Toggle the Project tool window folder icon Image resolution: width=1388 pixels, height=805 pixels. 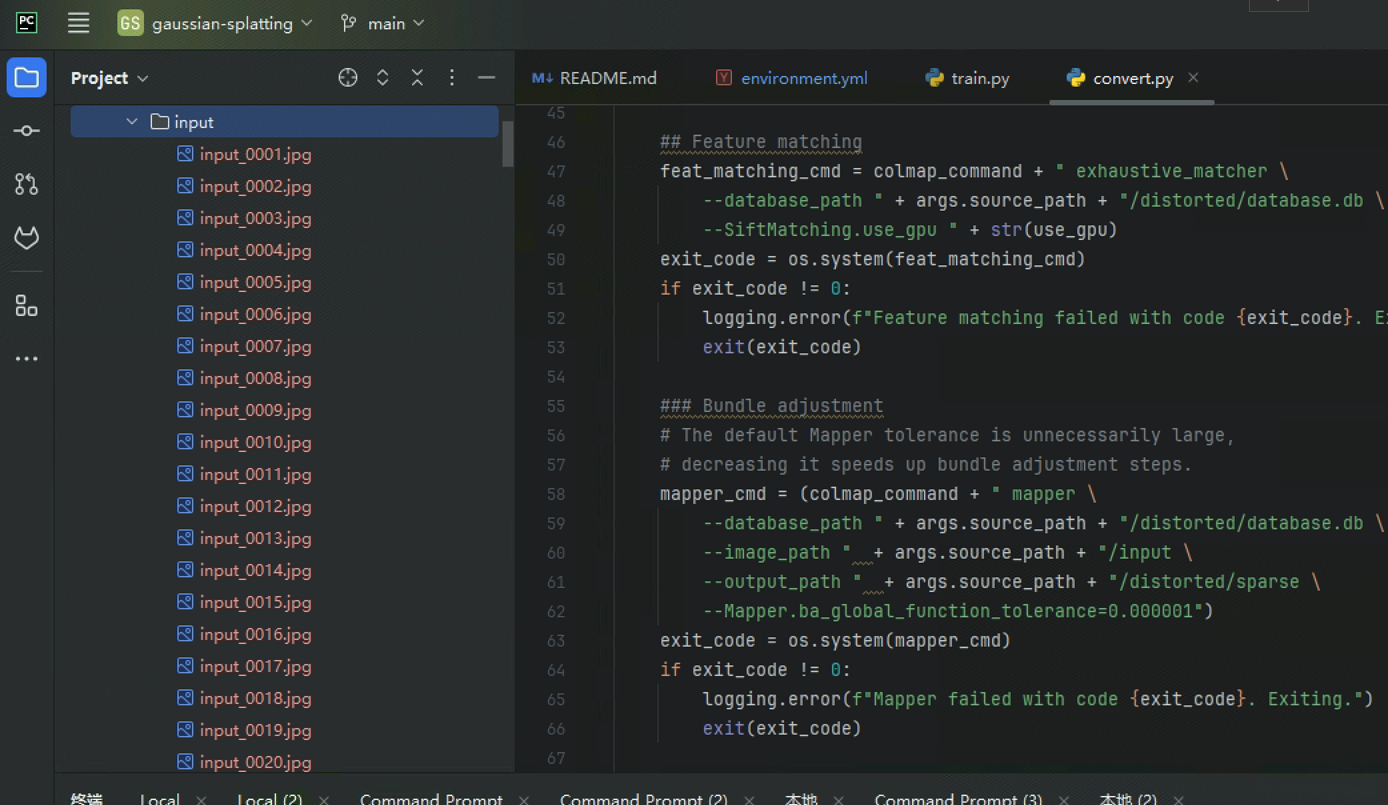(27, 78)
